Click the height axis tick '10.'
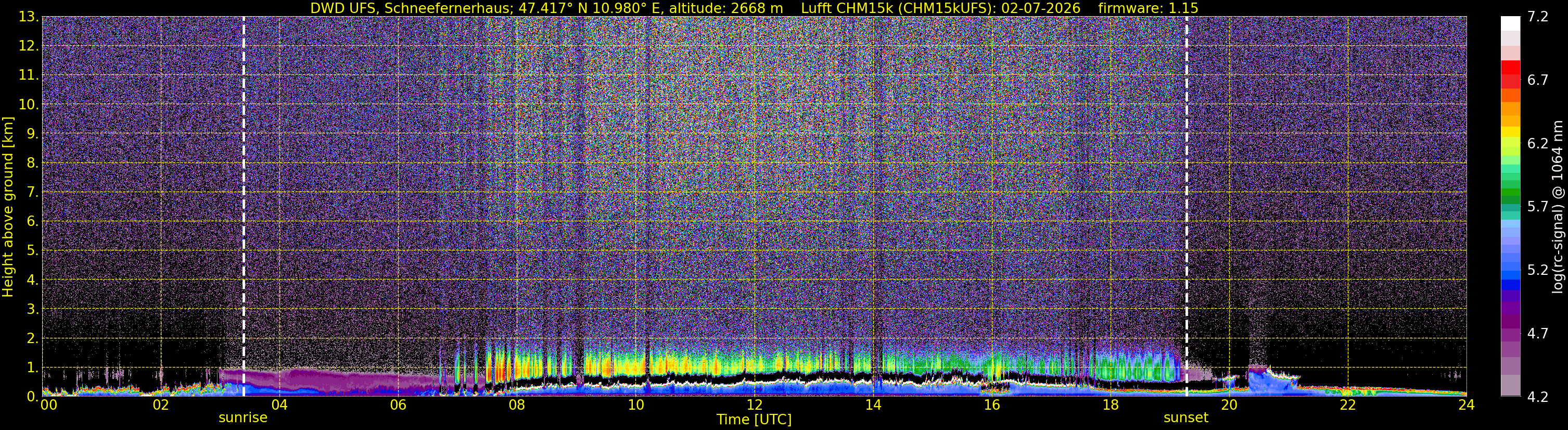The height and width of the screenshot is (430, 1568). (x=29, y=105)
